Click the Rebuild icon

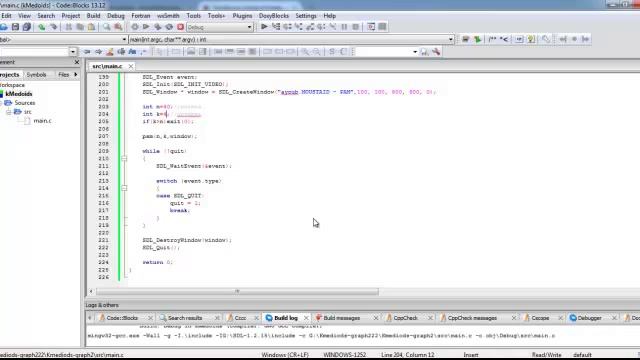pyautogui.click(x=169, y=27)
